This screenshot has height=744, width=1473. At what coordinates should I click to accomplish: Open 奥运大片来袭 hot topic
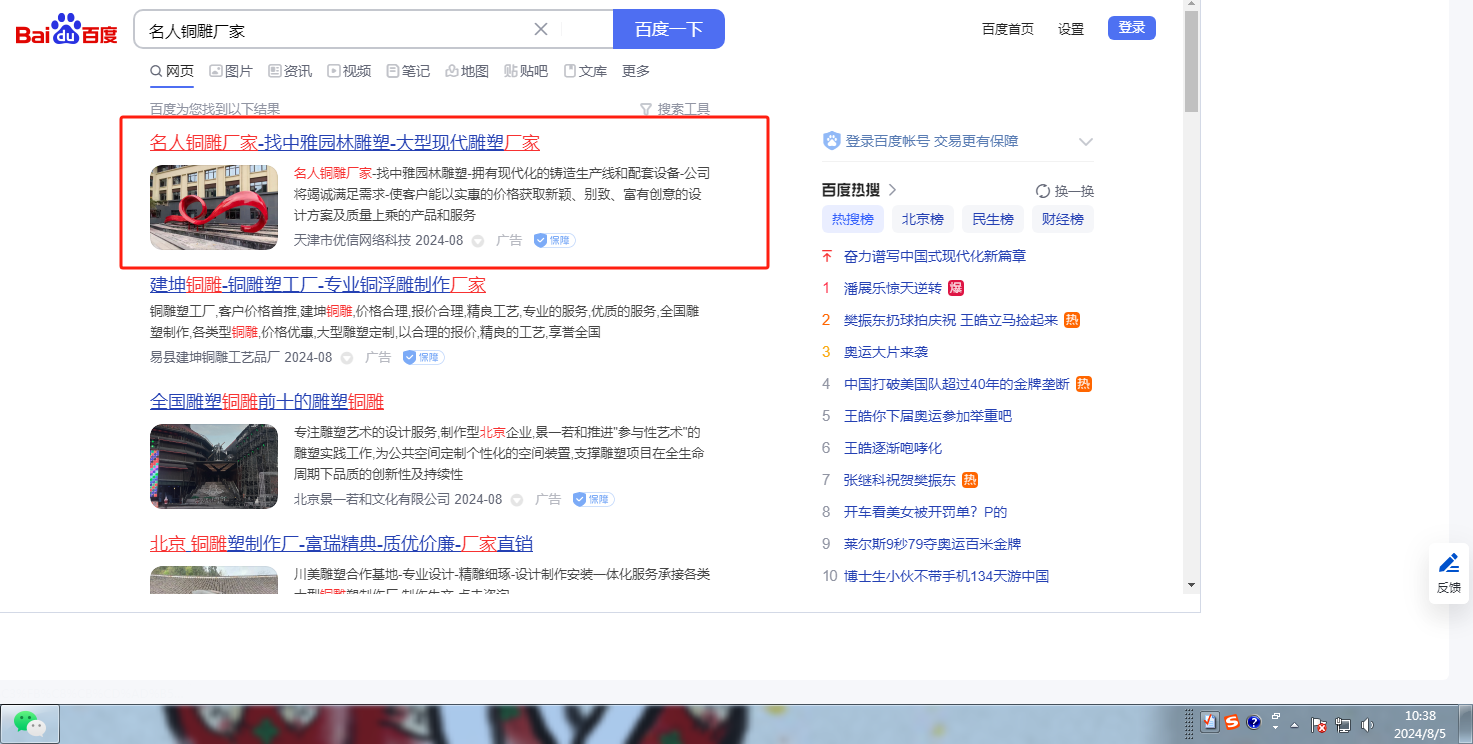point(886,352)
